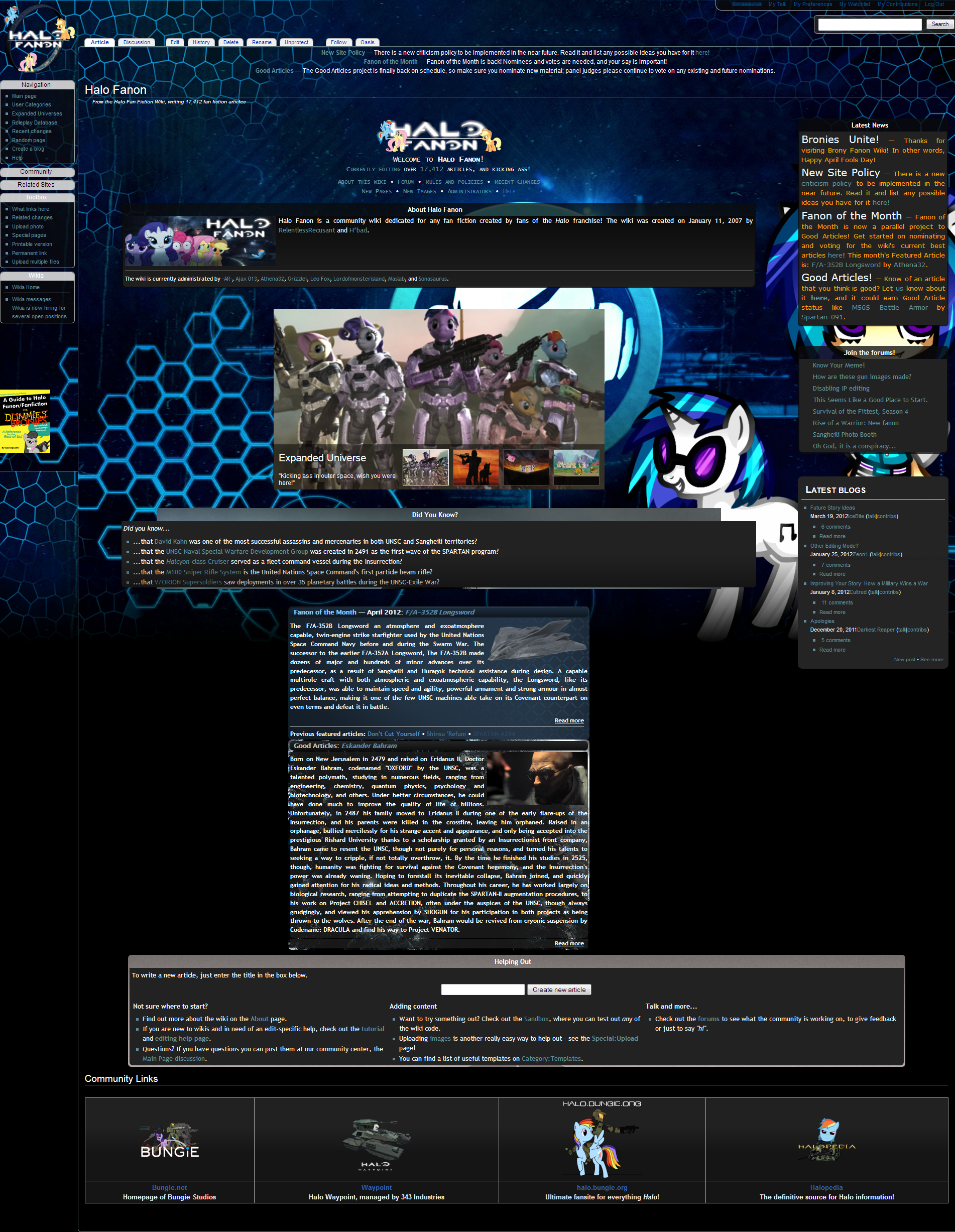Open the Edit tab

pos(175,42)
